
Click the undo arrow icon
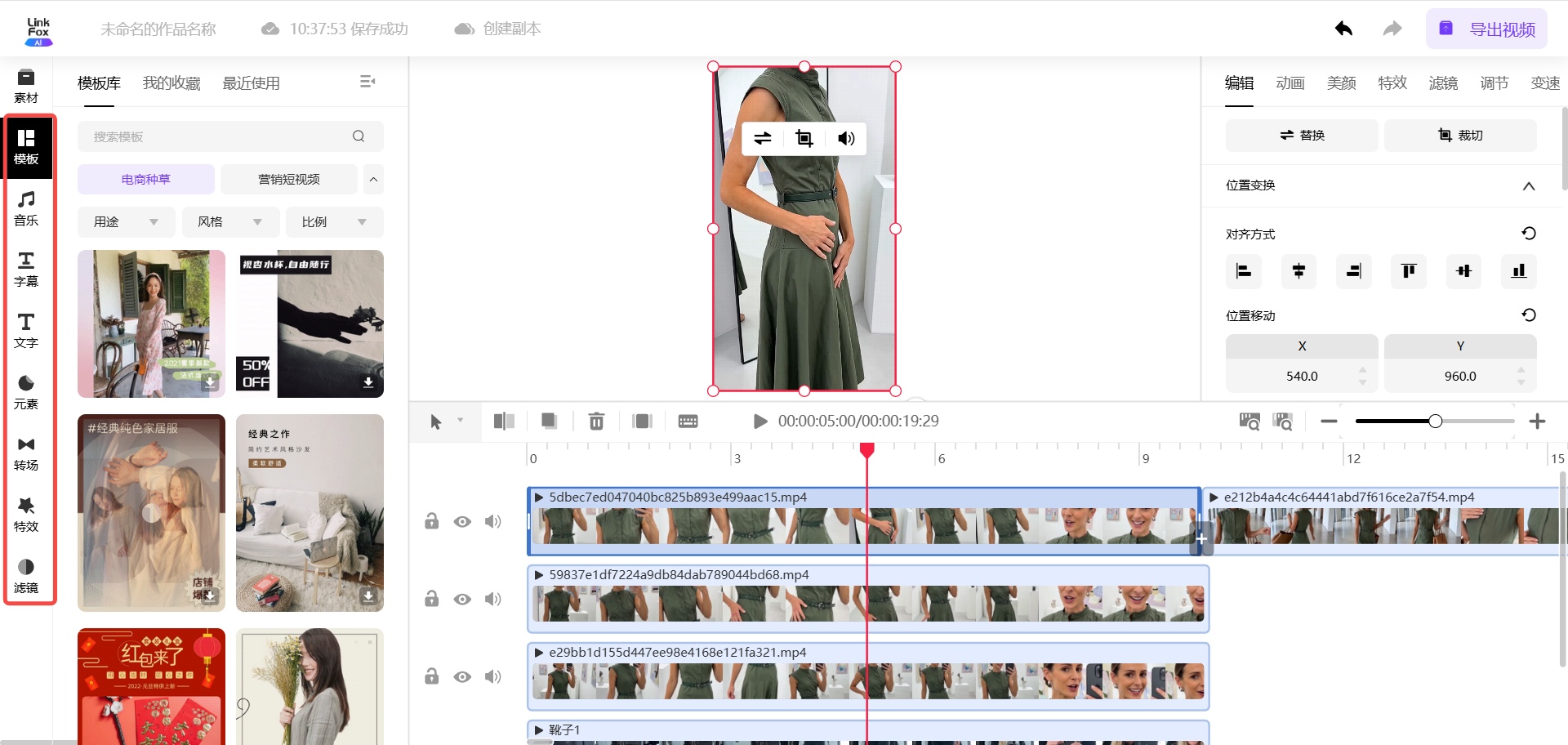[x=1343, y=29]
